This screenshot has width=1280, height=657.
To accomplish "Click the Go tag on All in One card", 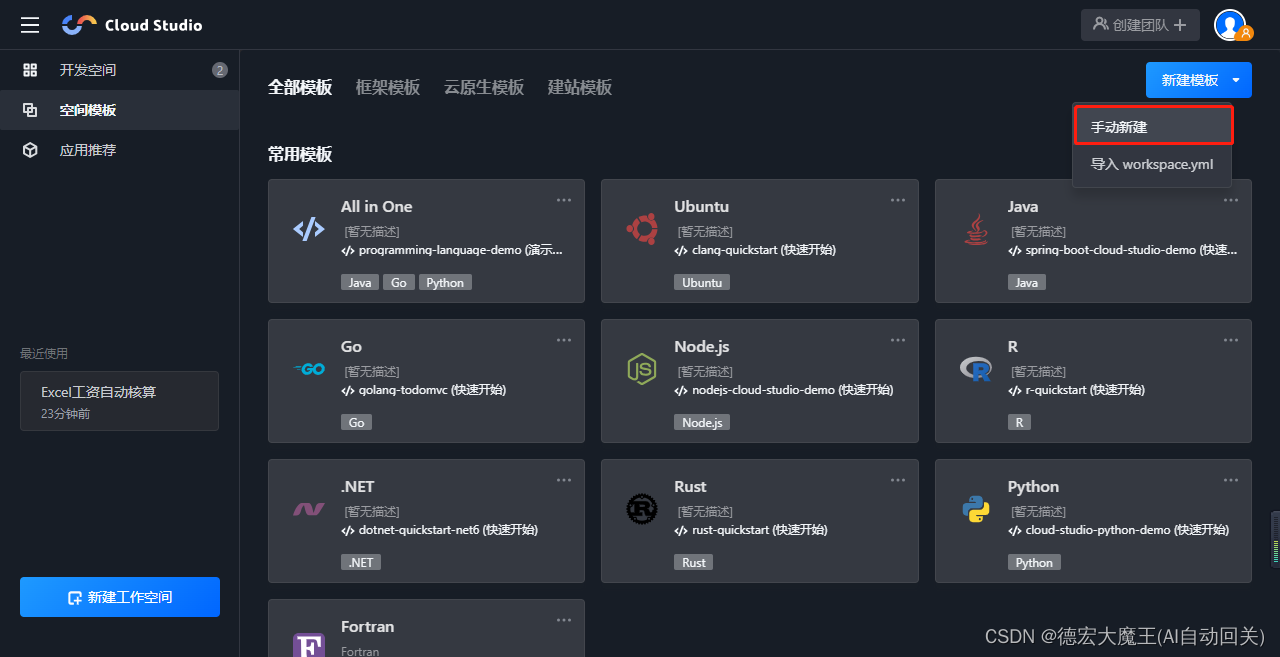I will (x=398, y=282).
